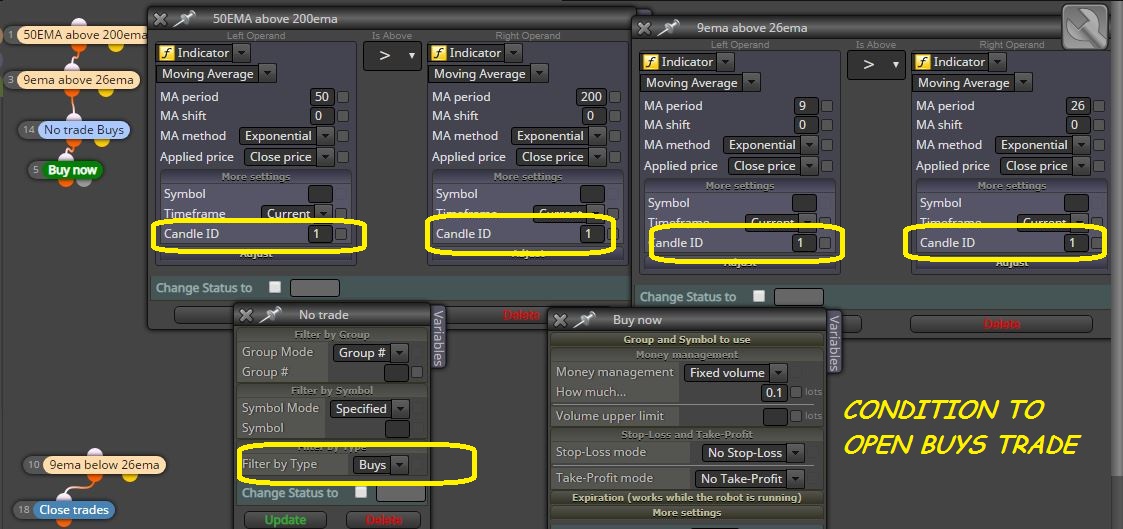The height and width of the screenshot is (529, 1123).
Task: Tick MA period 9 checkbox in 9ema panel
Action: point(827,106)
